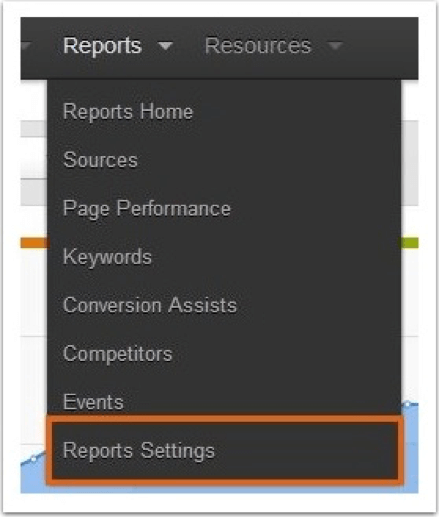Open the Resources menu label
The height and width of the screenshot is (517, 439).
[x=258, y=46]
